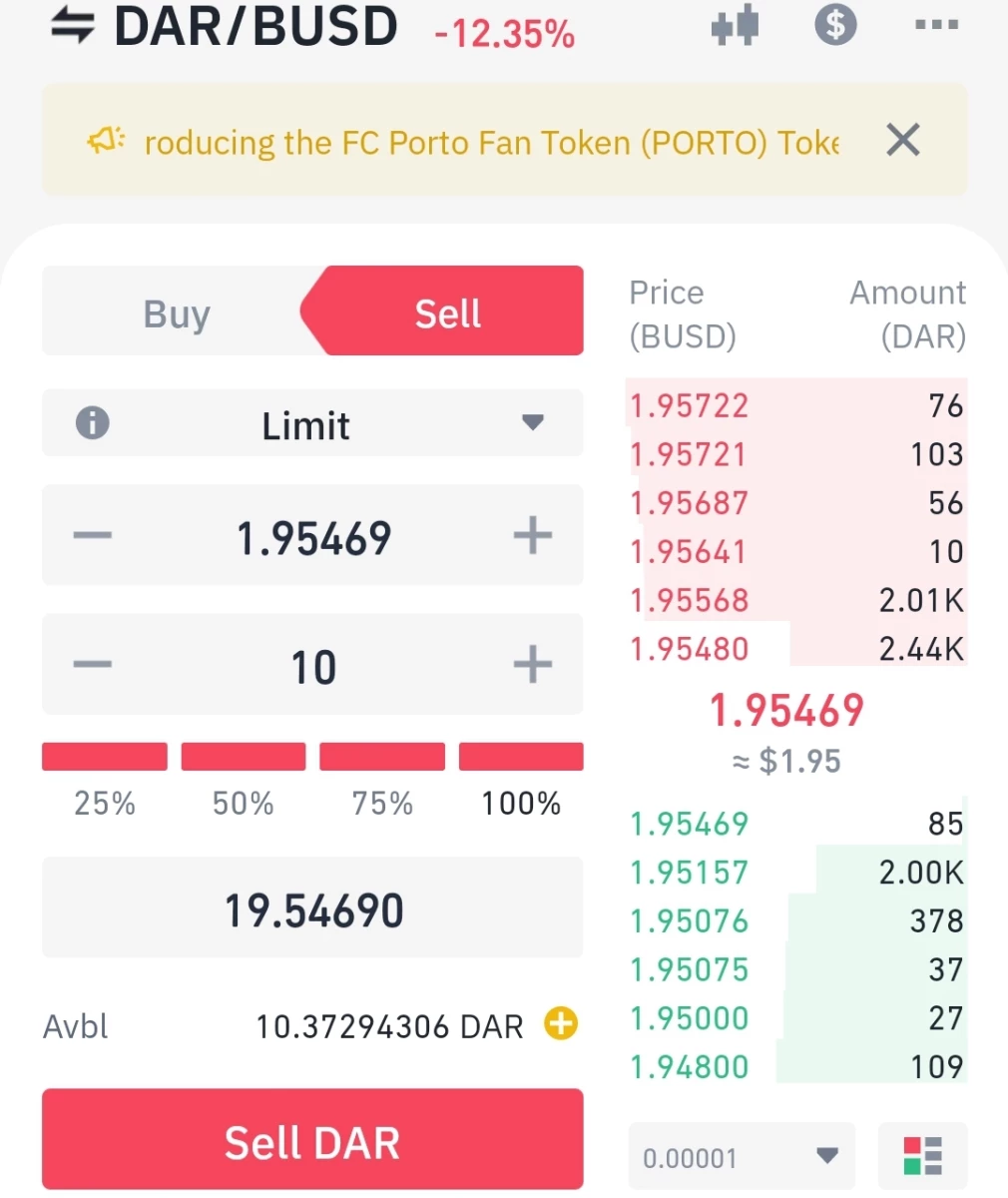Show order type info icon
The width and height of the screenshot is (1008, 1198).
click(x=93, y=423)
